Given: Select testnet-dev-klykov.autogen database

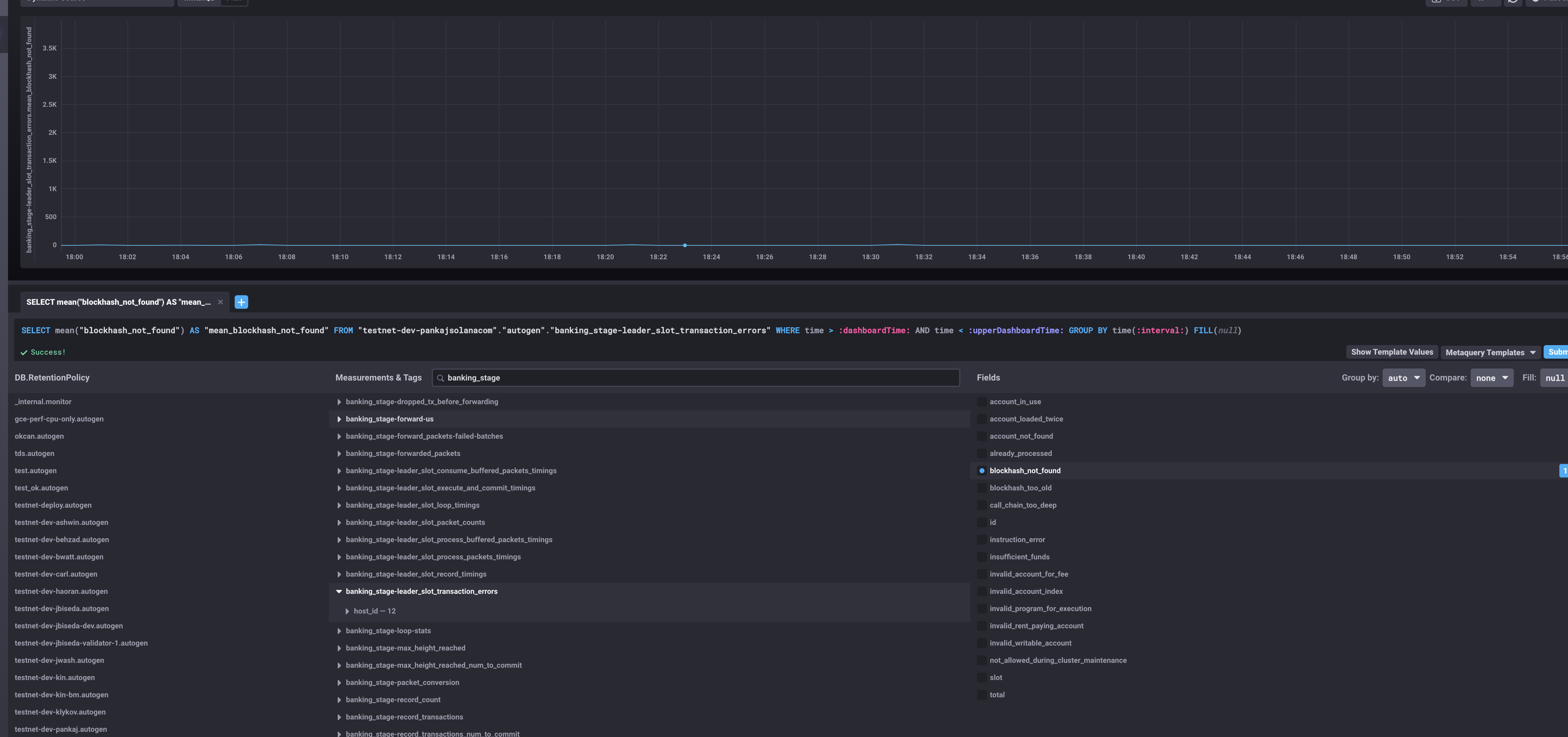Looking at the screenshot, I should tap(60, 712).
